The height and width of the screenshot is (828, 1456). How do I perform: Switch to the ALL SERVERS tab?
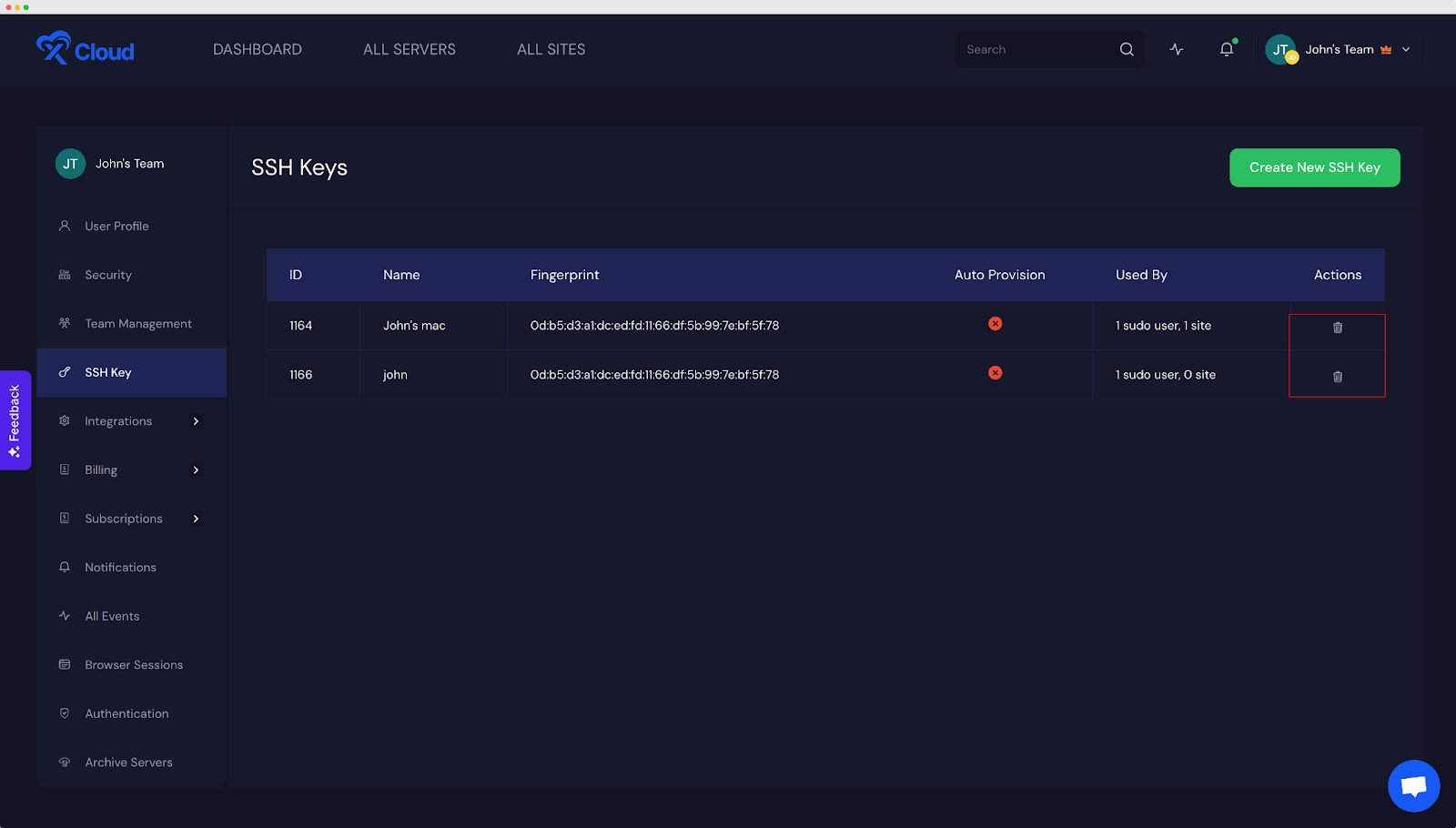tap(409, 49)
